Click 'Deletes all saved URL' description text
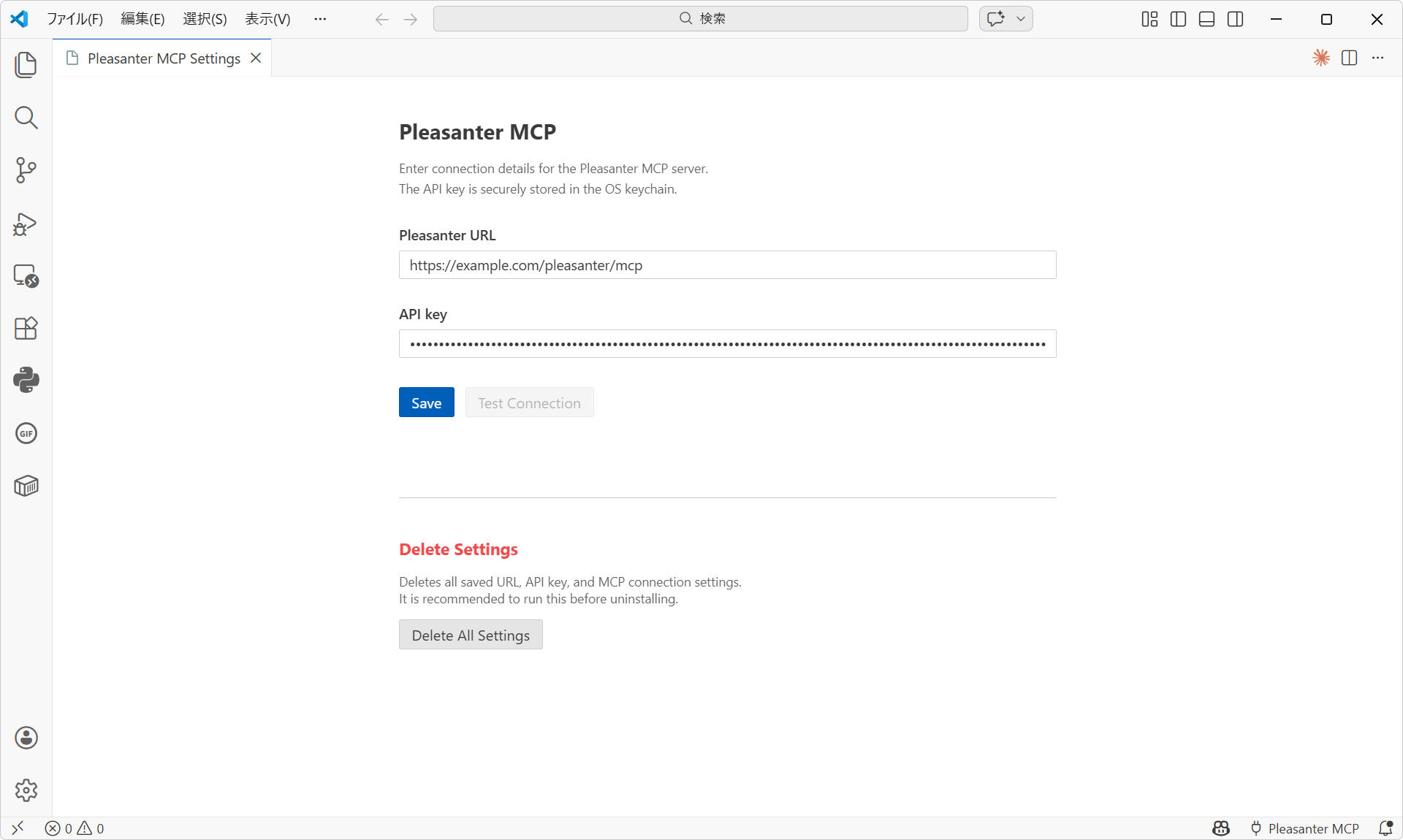The image size is (1403, 840). (x=570, y=582)
